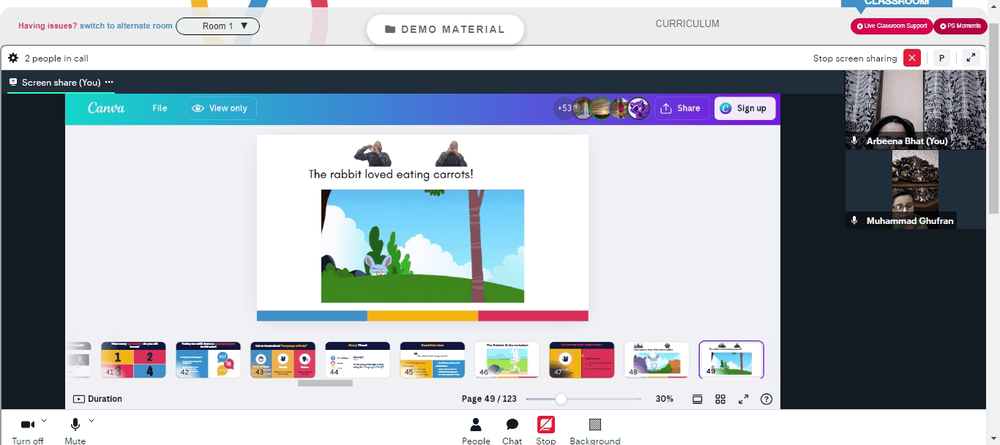Open the People list
Image resolution: width=1000 pixels, height=445 pixels.
pos(476,431)
